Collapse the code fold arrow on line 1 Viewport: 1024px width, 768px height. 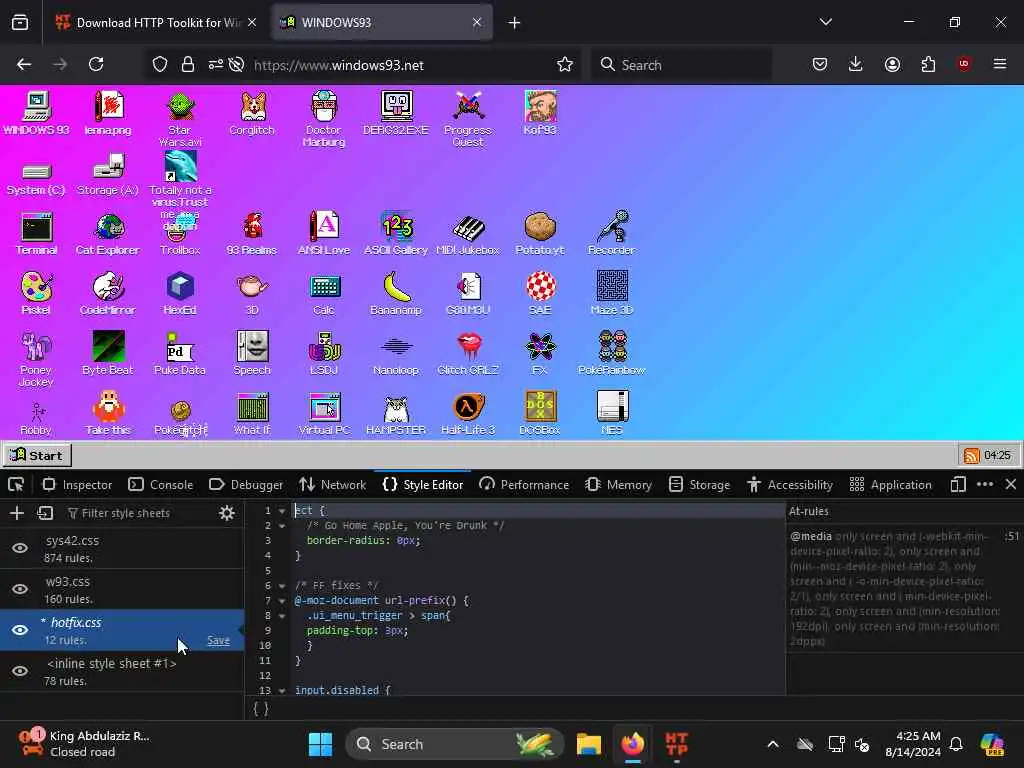(282, 511)
